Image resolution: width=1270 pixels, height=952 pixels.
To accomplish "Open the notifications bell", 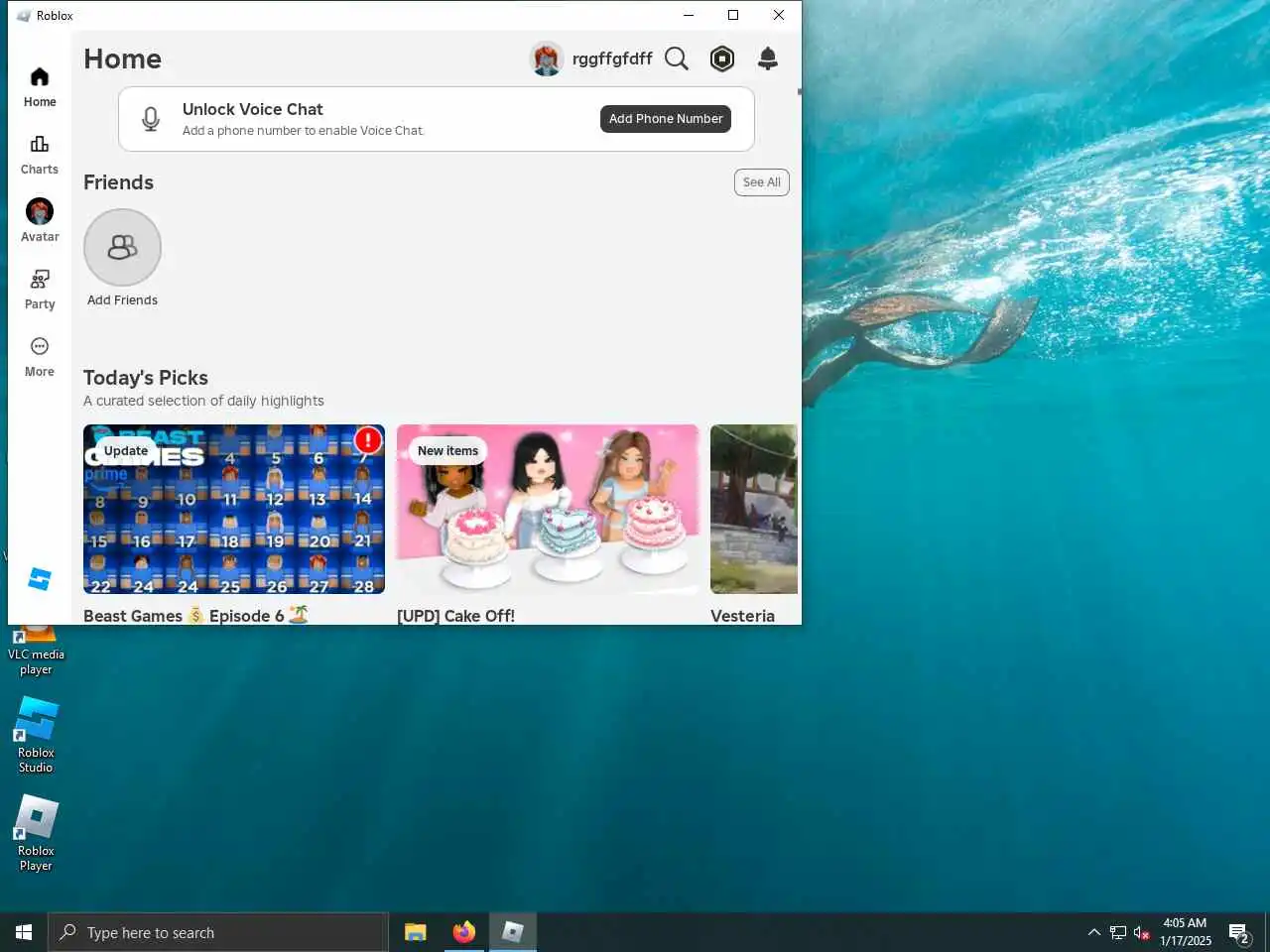I will [x=768, y=59].
